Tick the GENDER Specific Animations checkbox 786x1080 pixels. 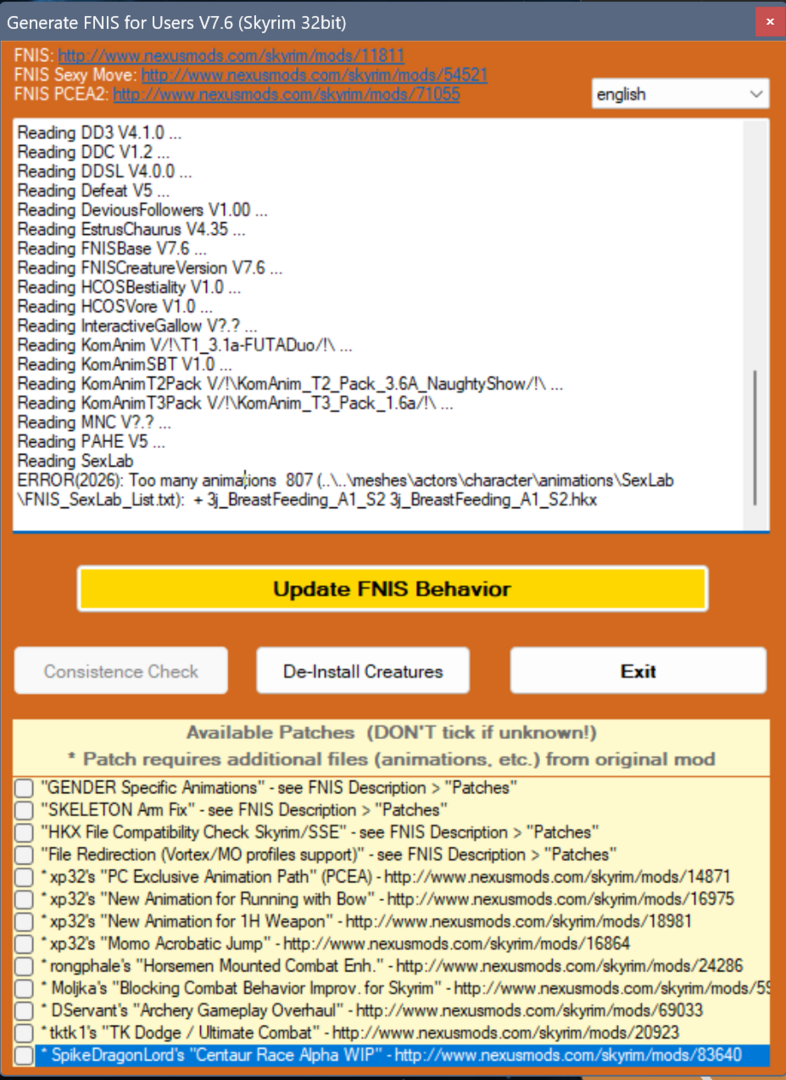click(24, 788)
